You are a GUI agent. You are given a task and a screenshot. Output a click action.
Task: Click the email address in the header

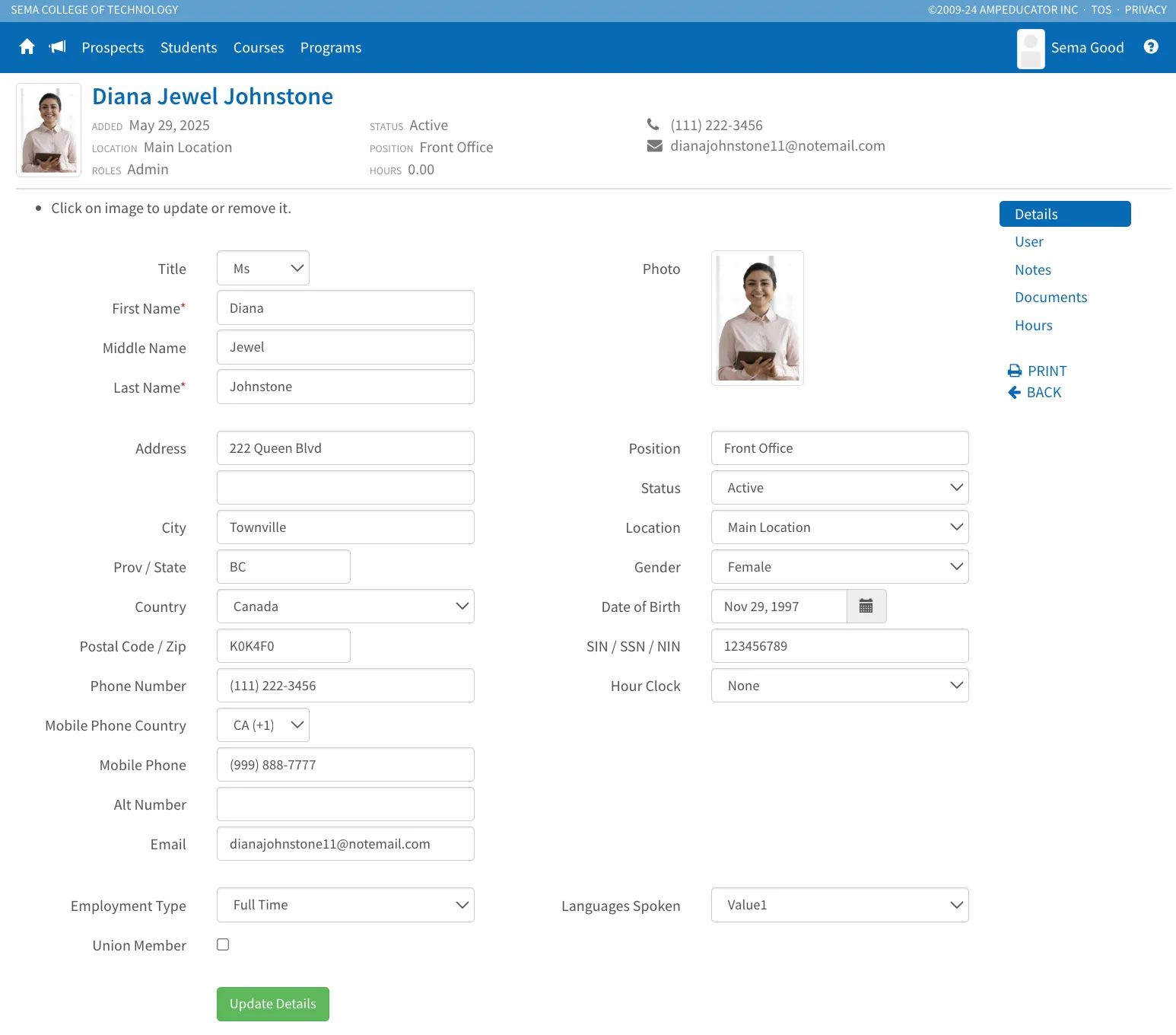(777, 146)
